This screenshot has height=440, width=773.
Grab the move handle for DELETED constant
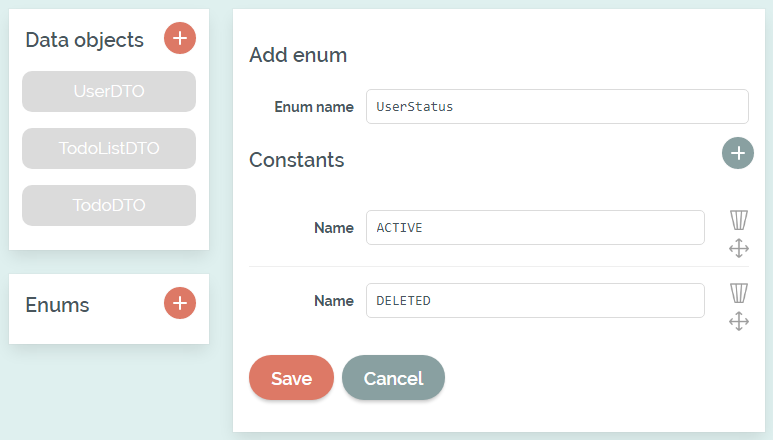pyautogui.click(x=739, y=321)
